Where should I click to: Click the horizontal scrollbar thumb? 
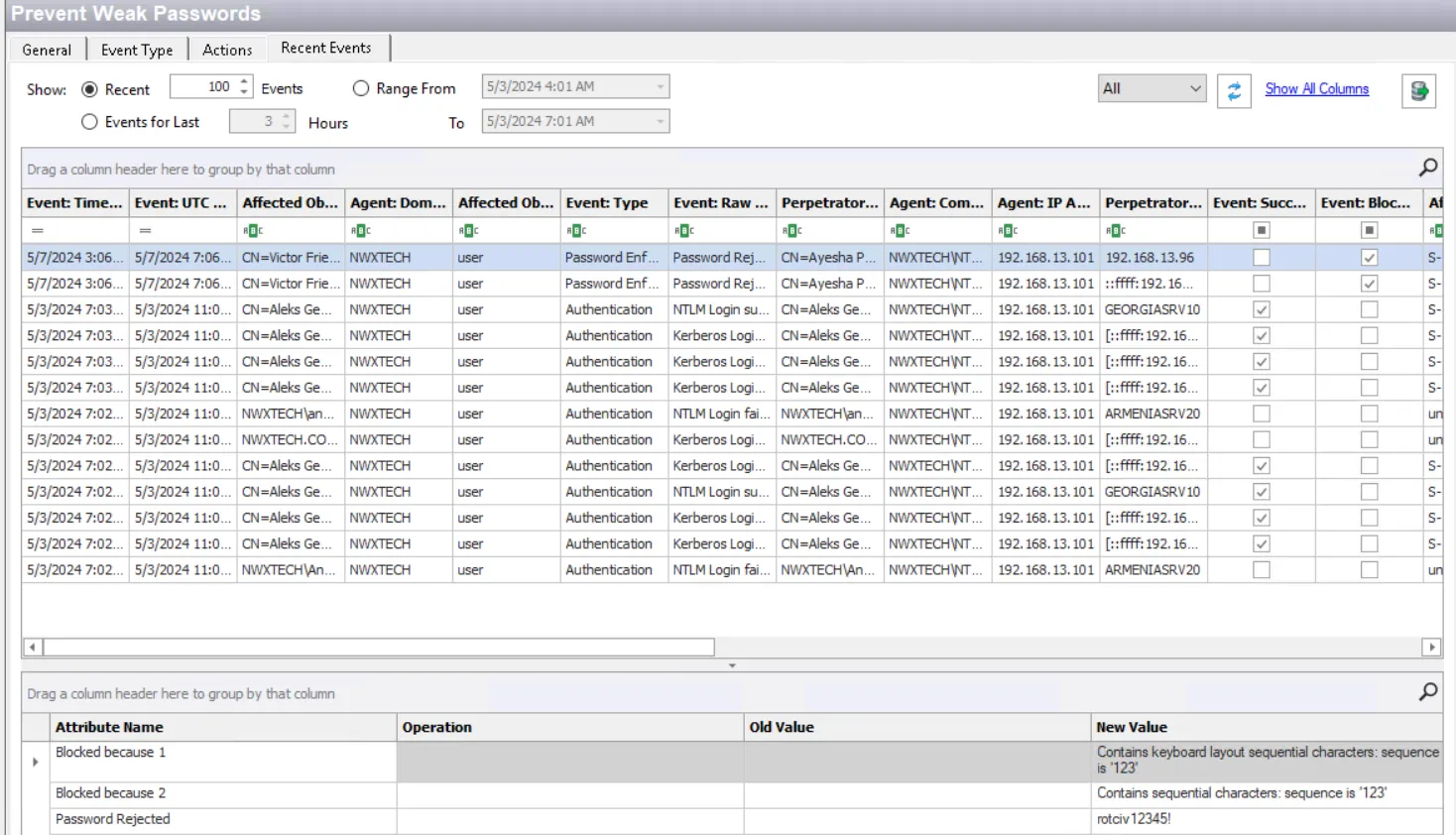pyautogui.click(x=379, y=648)
